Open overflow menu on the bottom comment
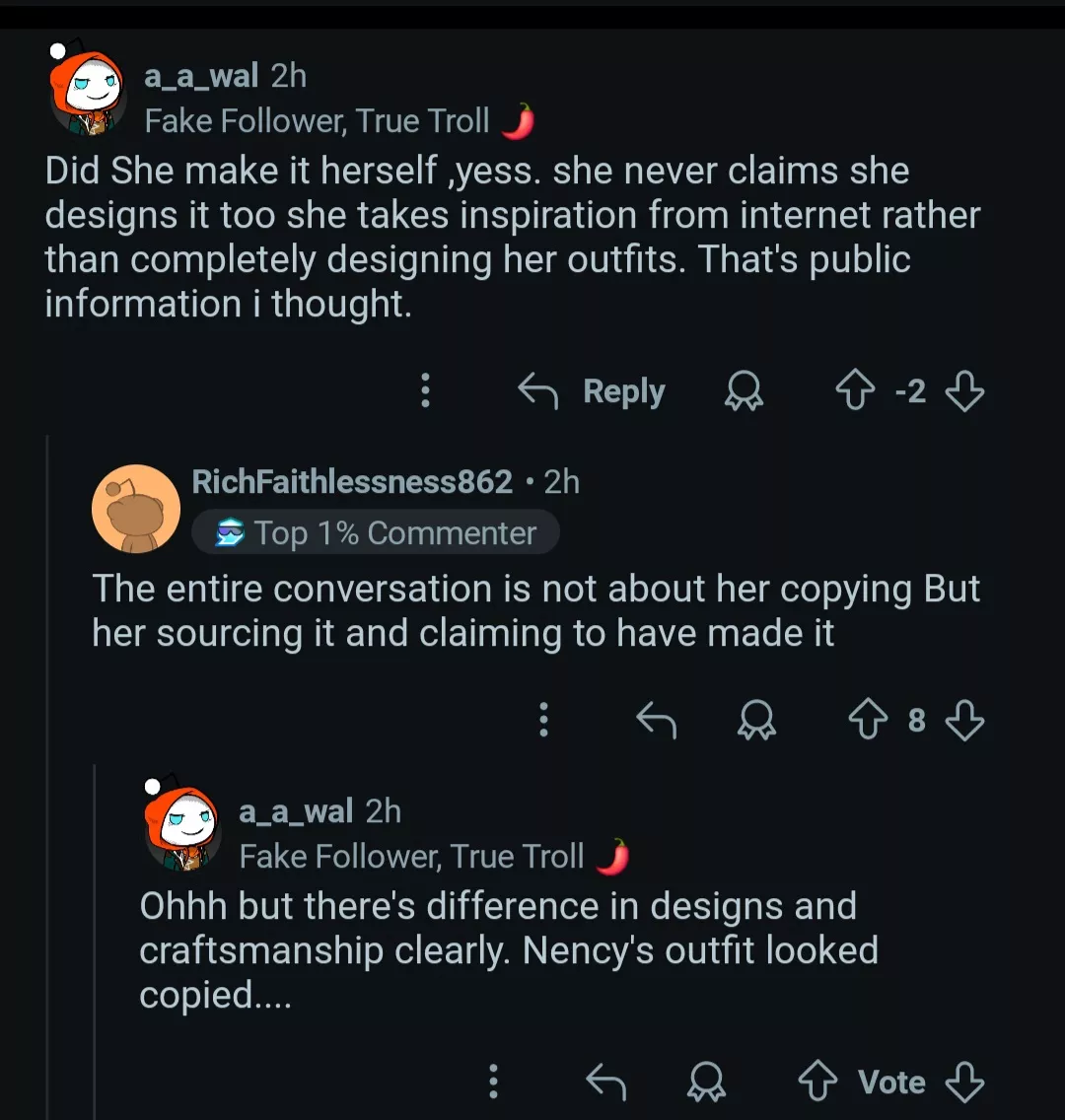 493,1081
